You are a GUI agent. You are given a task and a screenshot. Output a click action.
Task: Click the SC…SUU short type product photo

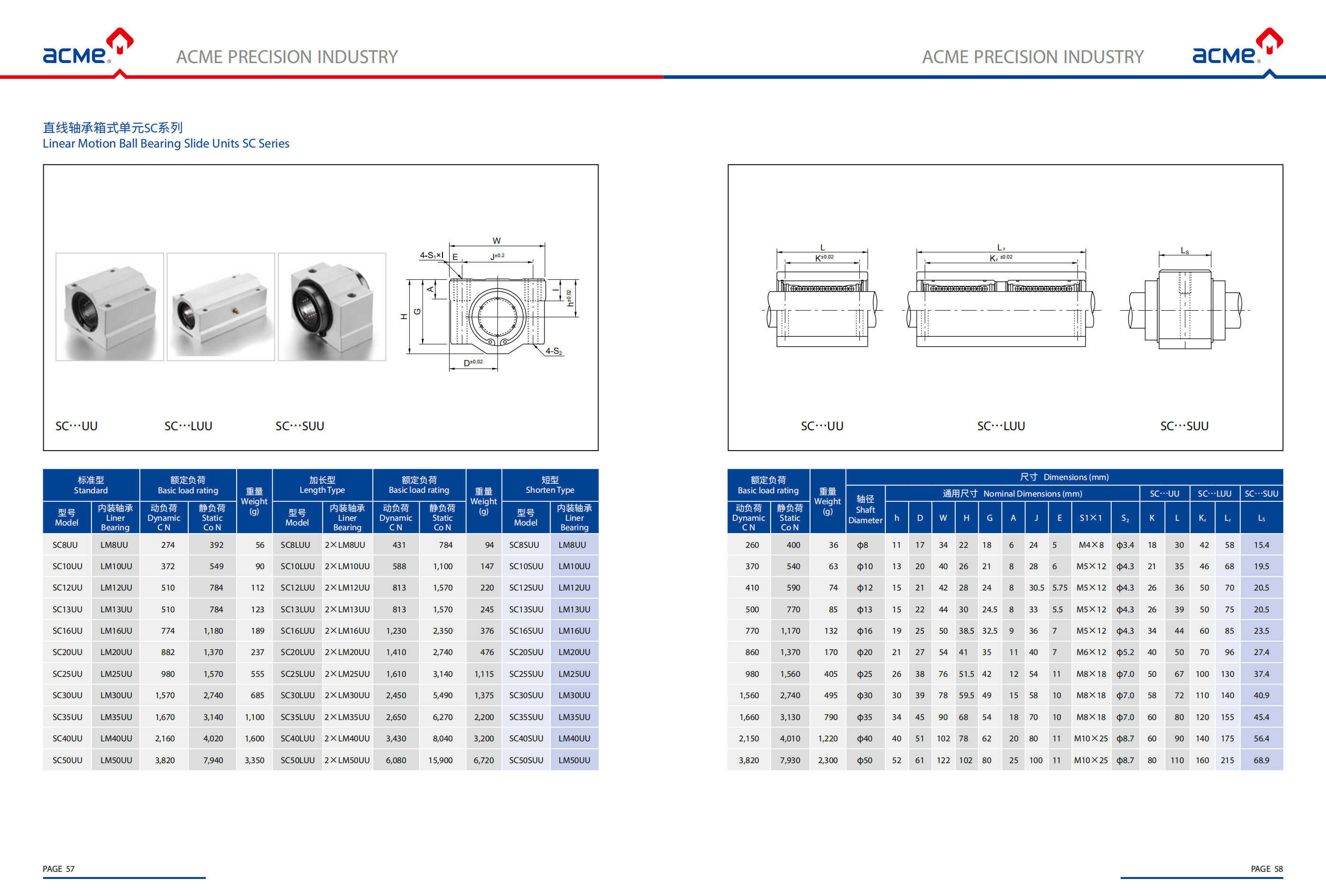[x=331, y=307]
